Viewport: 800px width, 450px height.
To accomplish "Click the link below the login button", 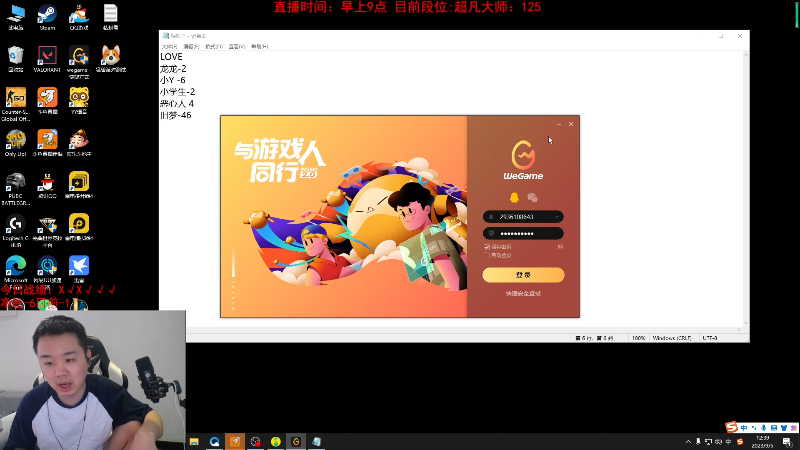I will (x=523, y=293).
